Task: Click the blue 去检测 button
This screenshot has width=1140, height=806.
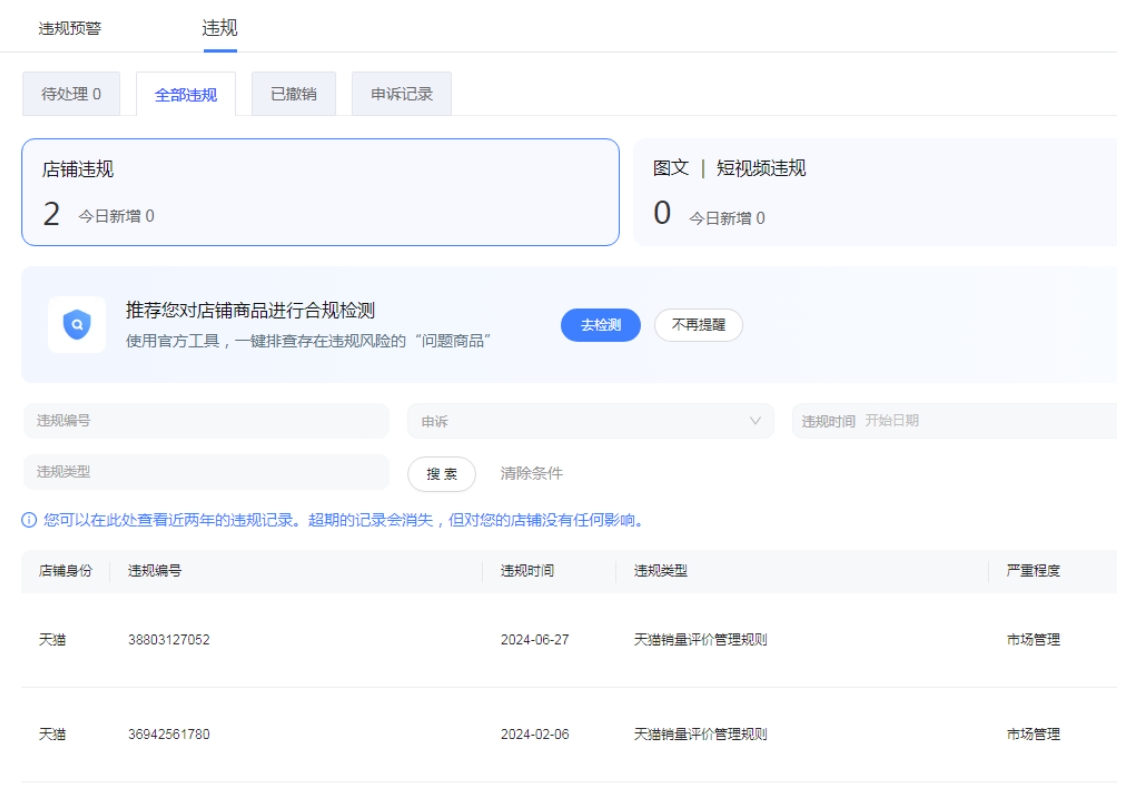Action: point(600,325)
